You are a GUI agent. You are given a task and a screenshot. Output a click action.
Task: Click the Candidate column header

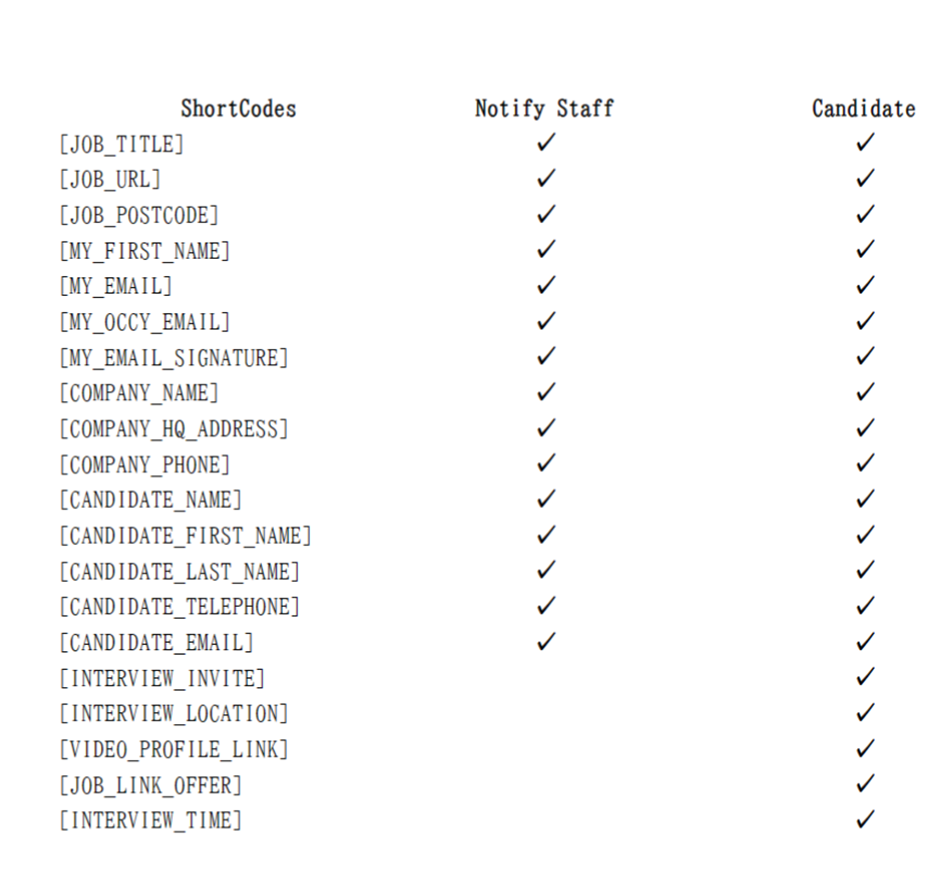click(x=864, y=109)
